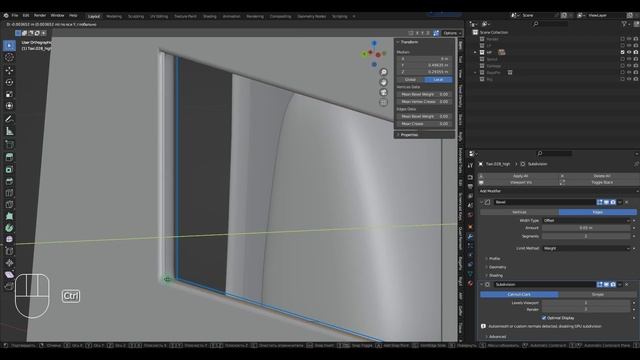Open the Modifiers wrench tab in Properties
The height and width of the screenshot is (360, 640).
[470, 237]
